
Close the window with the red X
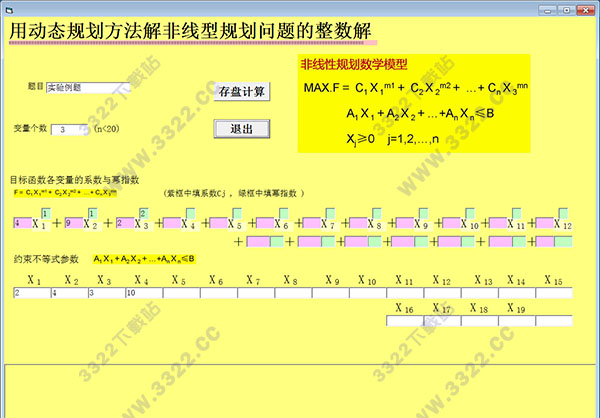(x=585, y=10)
